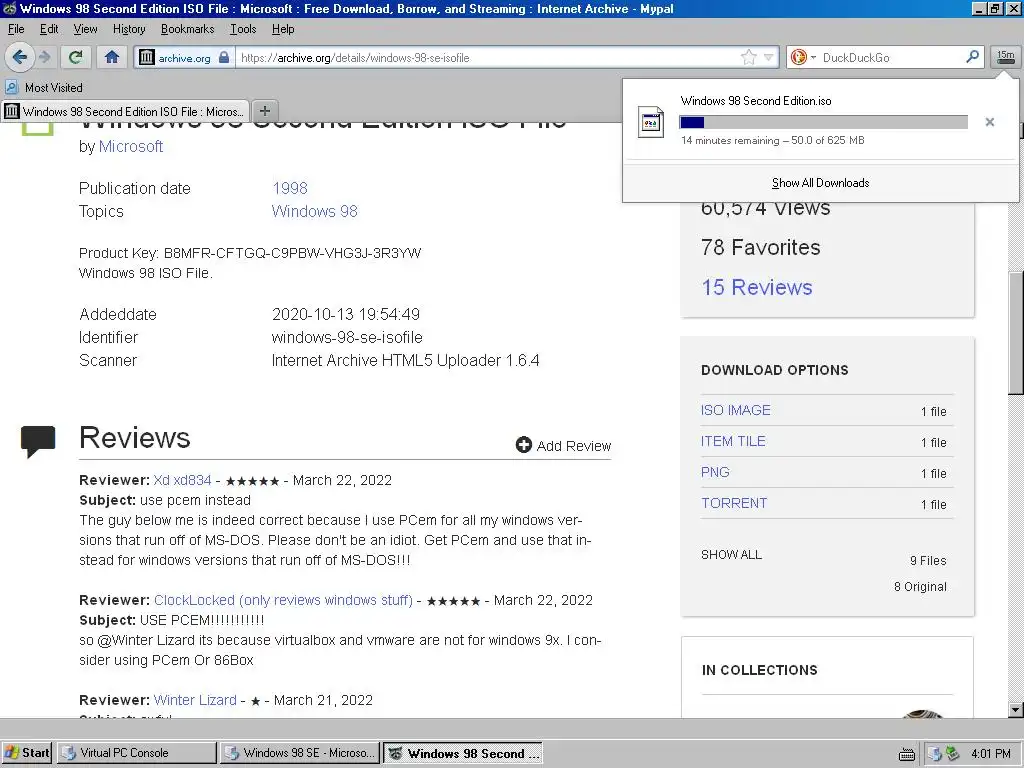1024x768 pixels.
Task: Open the DuckDuckGo search engine selector
Action: coord(803,57)
